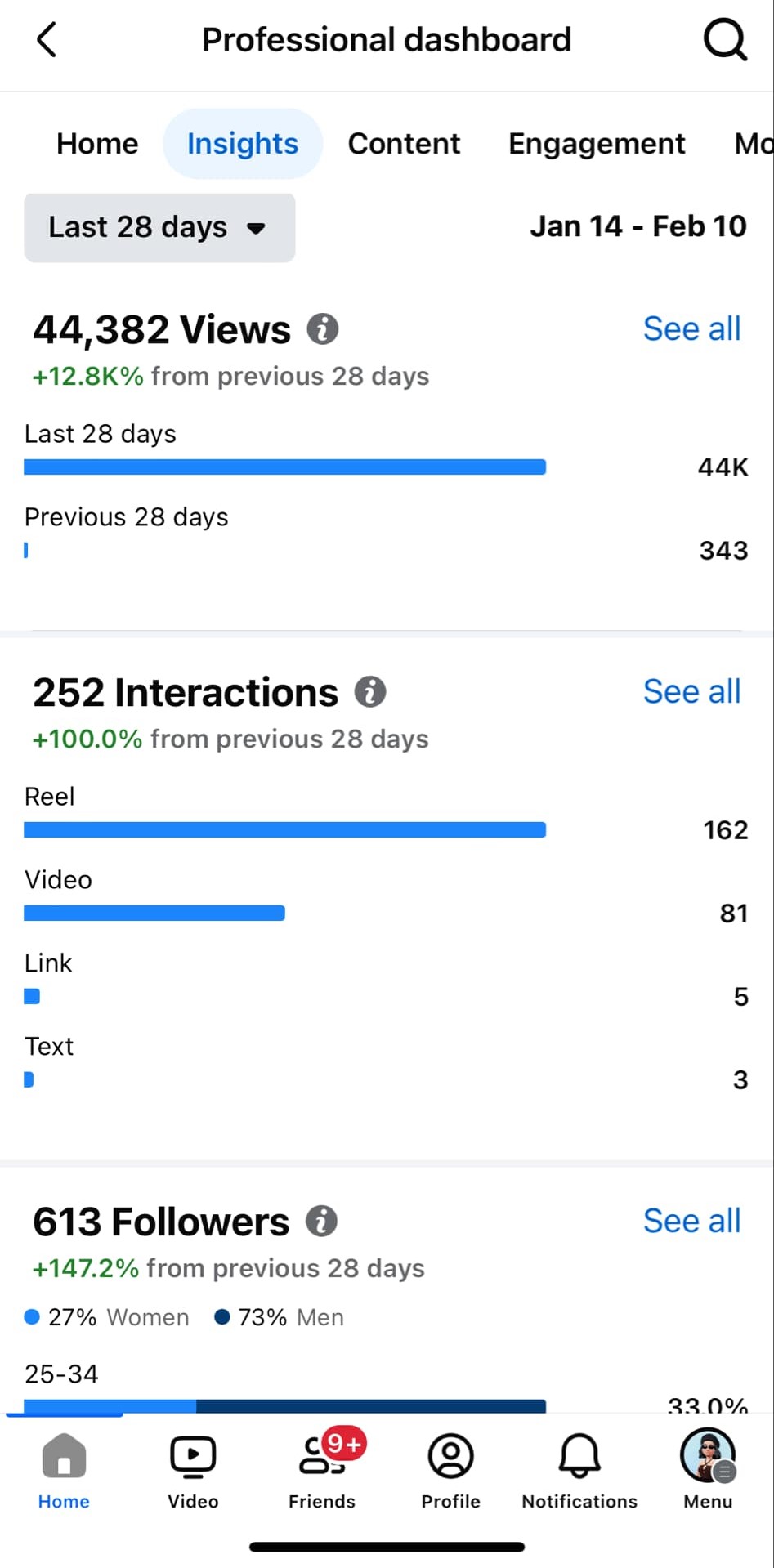This screenshot has height=1568, width=774.
Task: Open Friends in bottom navigation
Action: pos(322,1470)
